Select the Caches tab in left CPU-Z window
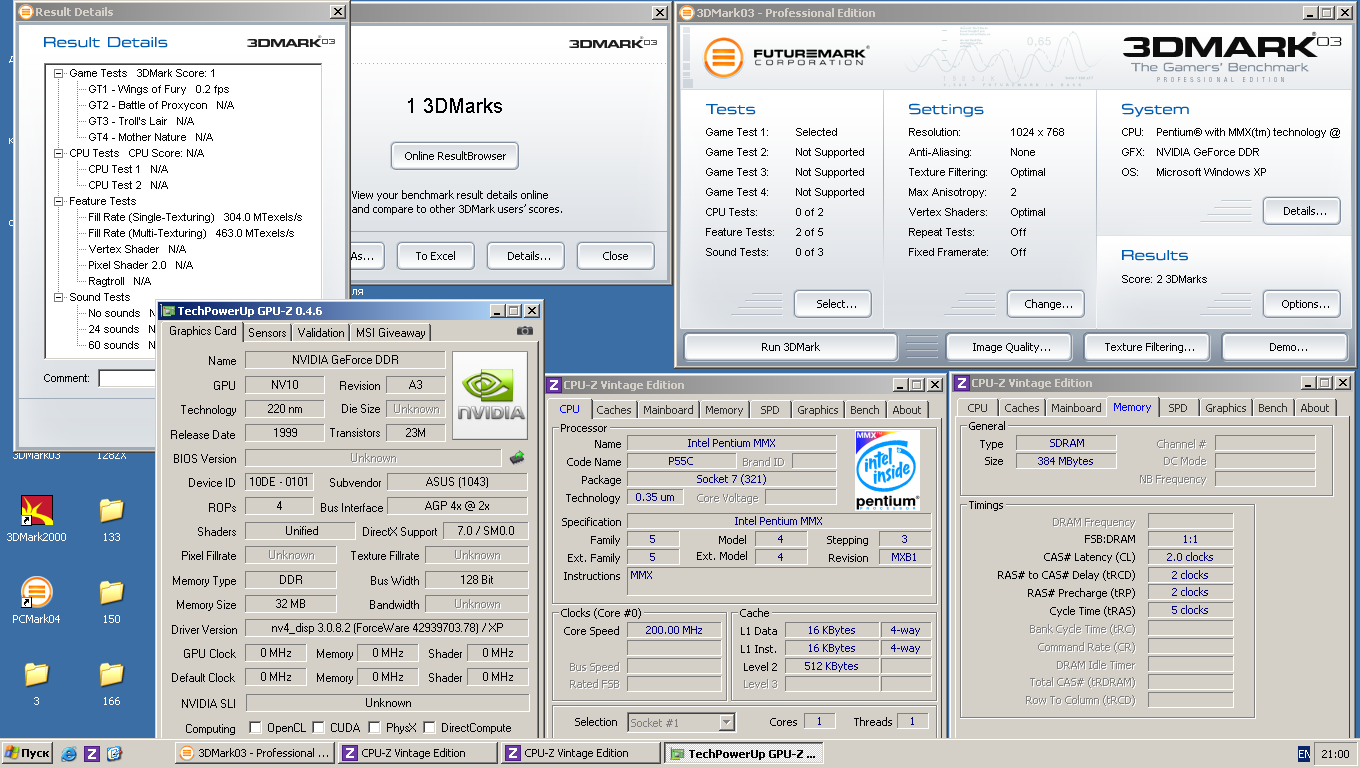The width and height of the screenshot is (1360, 768). (x=614, y=410)
